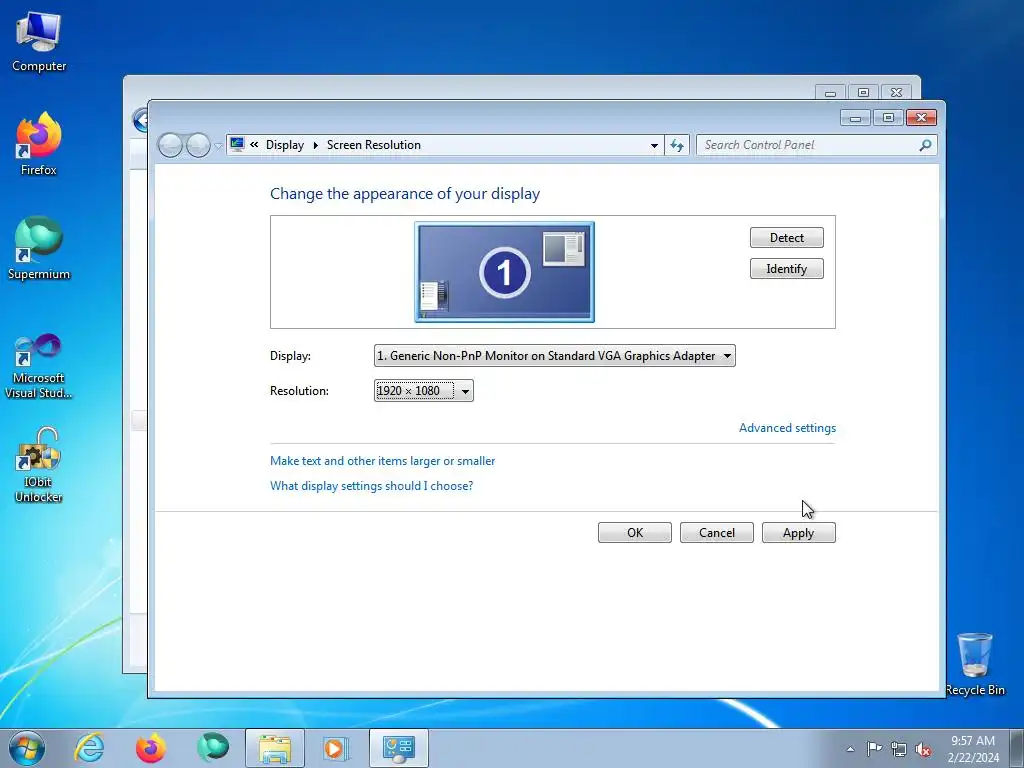This screenshot has height=768, width=1024.
Task: Maximize the Screen Resolution window
Action: (888, 117)
